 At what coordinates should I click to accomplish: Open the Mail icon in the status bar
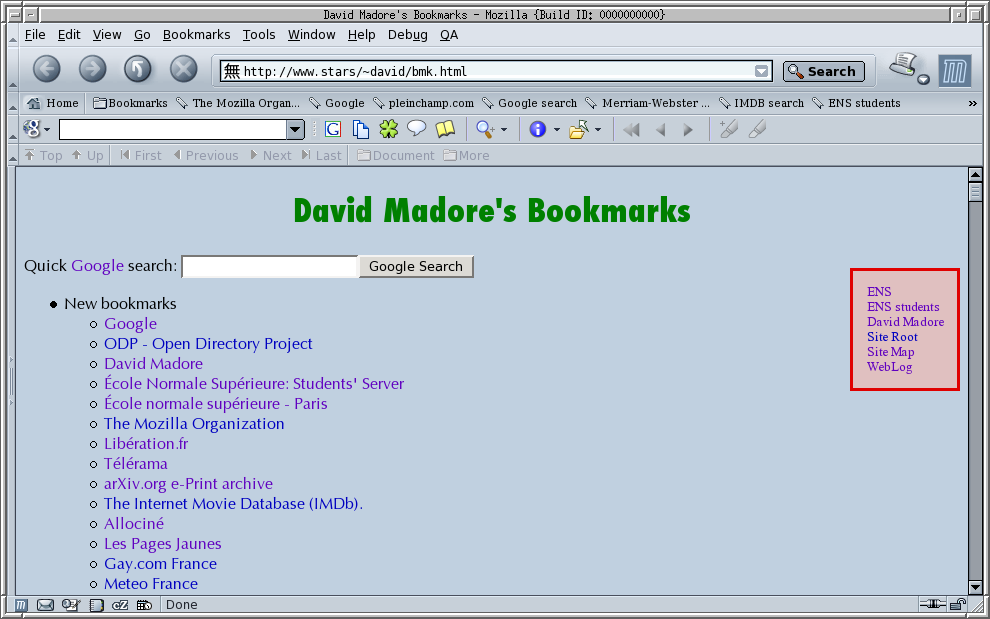click(45, 605)
